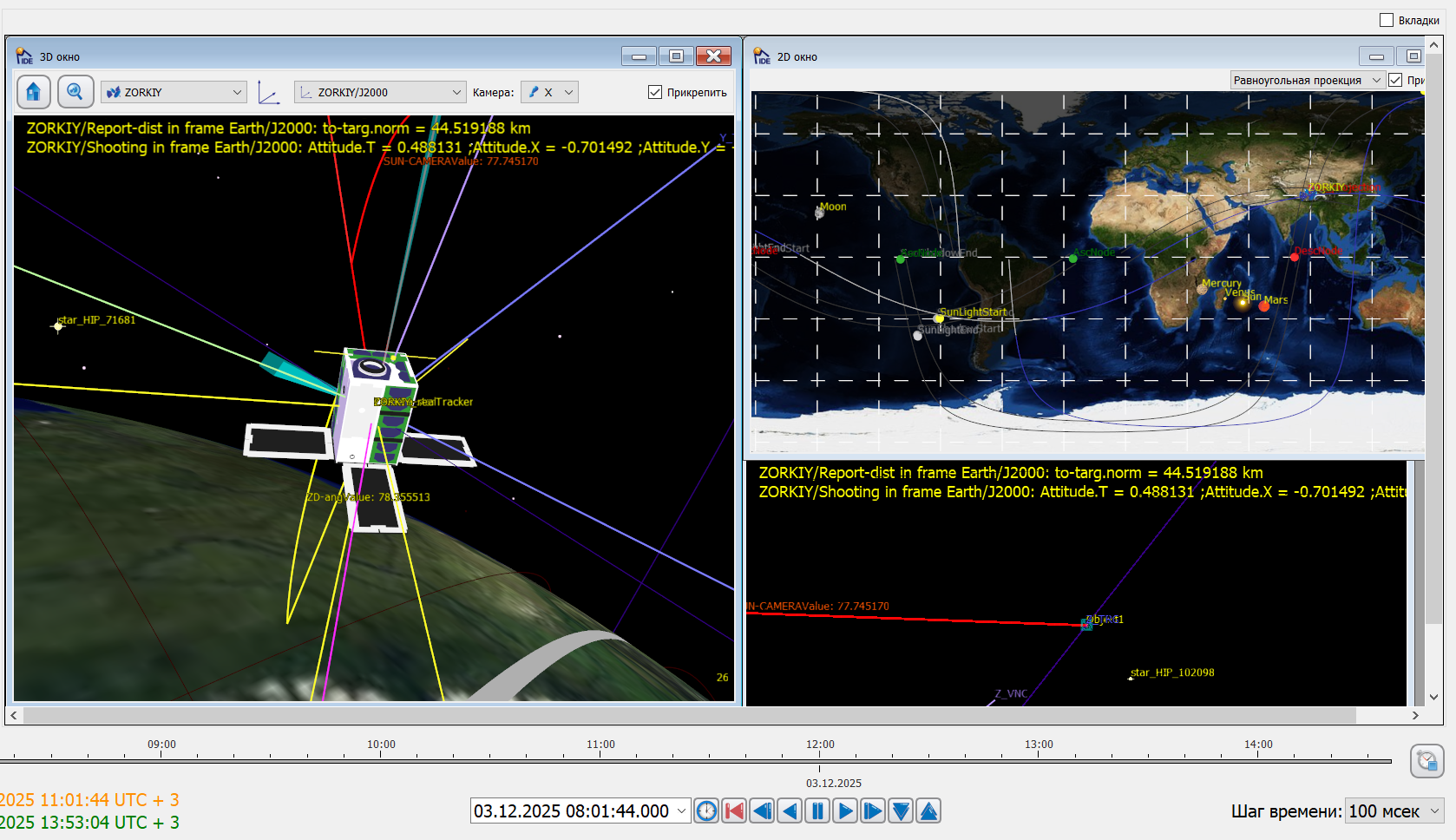Viewport: 1456px width, 840px height.
Task: Open the date-time dropdown arrow
Action: point(682,811)
